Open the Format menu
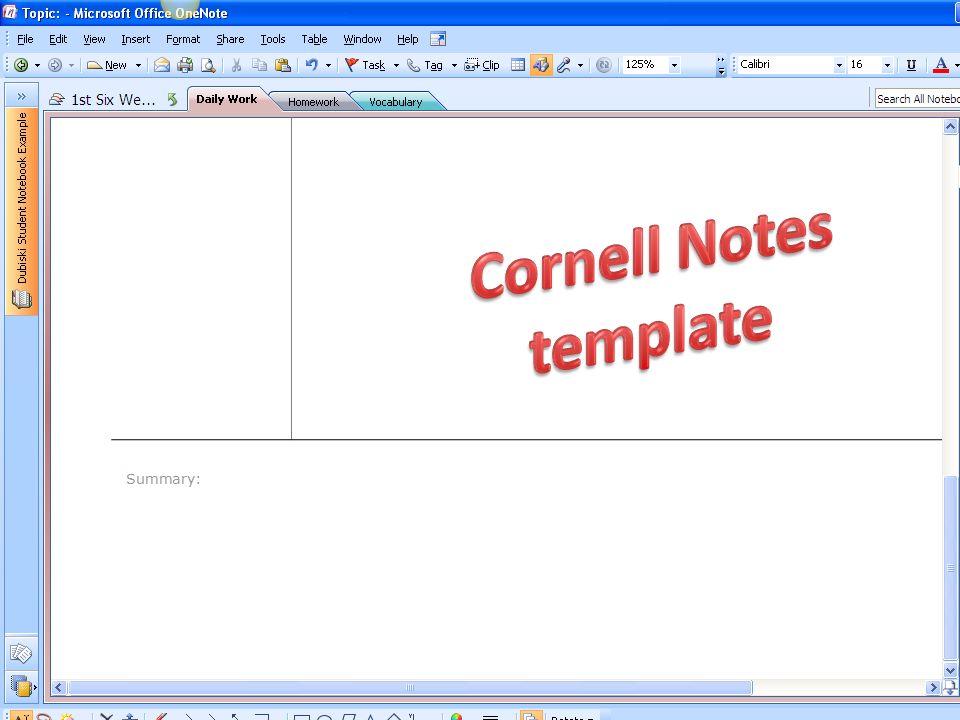Image resolution: width=960 pixels, height=720 pixels. [x=183, y=39]
